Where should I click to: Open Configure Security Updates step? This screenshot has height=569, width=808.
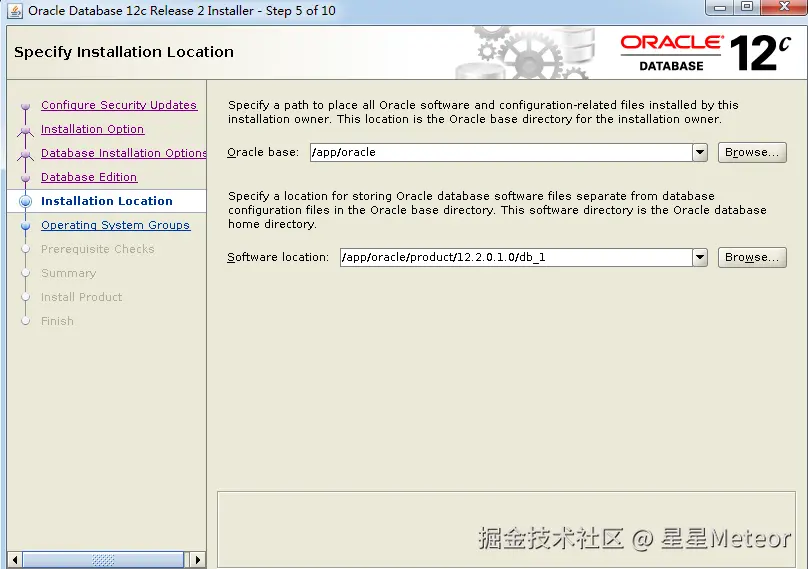pyautogui.click(x=119, y=105)
